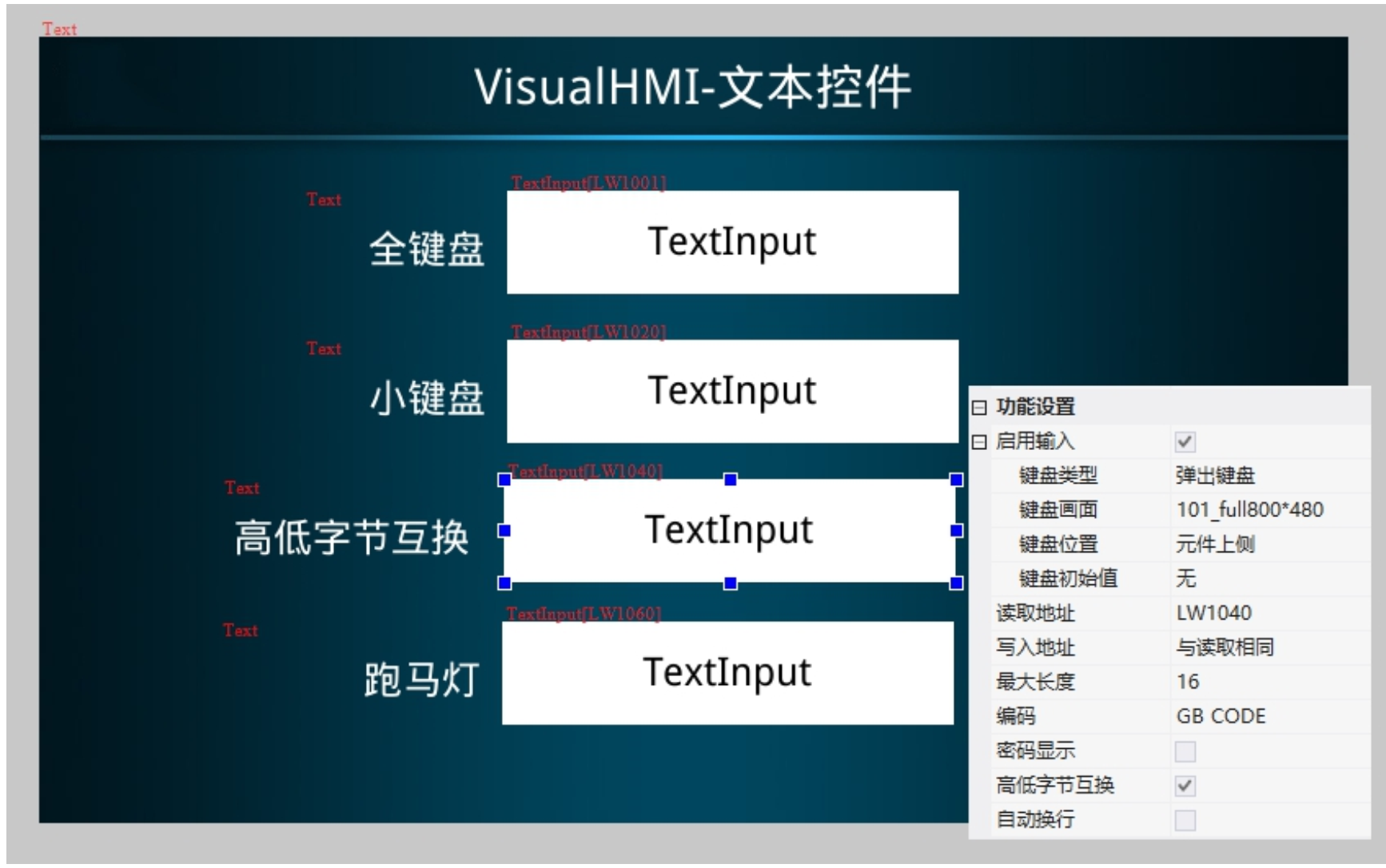Image resolution: width=1386 pixels, height=868 pixels.
Task: Click the top-center resize handle of selected TextInput
Action: point(730,480)
